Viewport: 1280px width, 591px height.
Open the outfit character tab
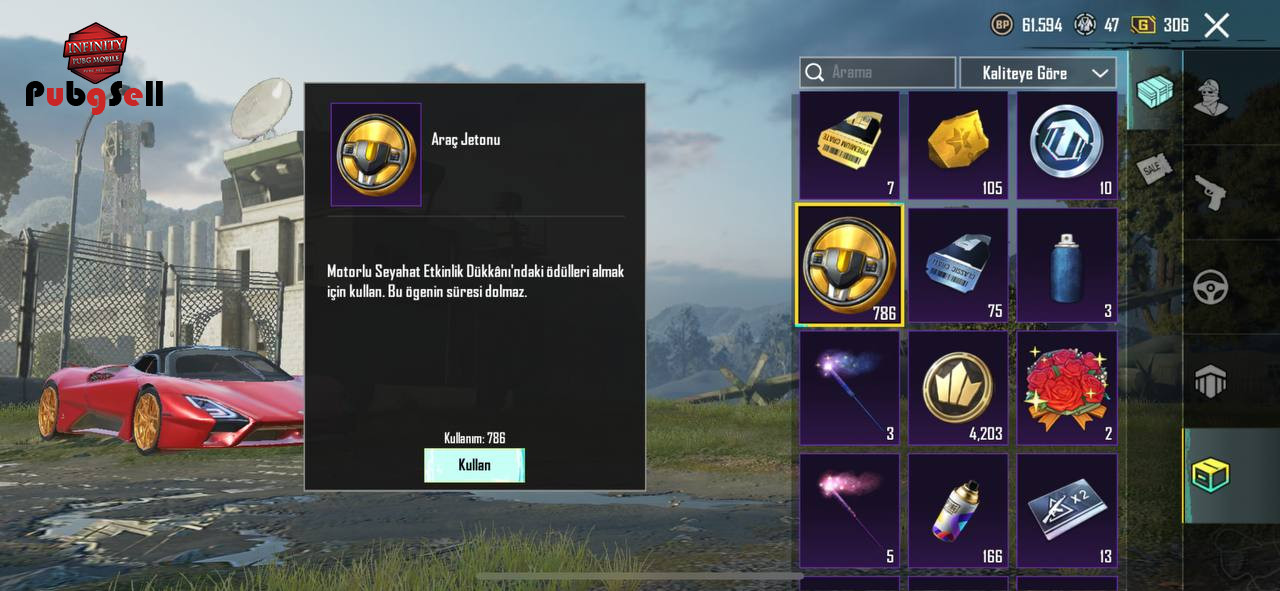(1210, 97)
